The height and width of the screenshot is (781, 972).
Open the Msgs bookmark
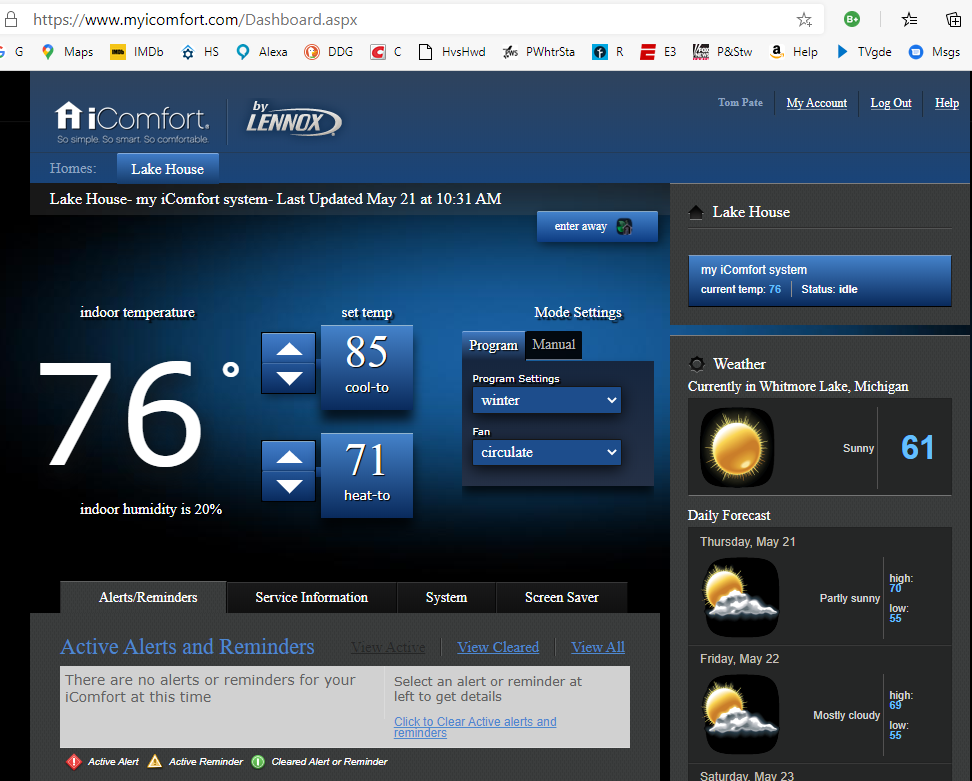[934, 52]
